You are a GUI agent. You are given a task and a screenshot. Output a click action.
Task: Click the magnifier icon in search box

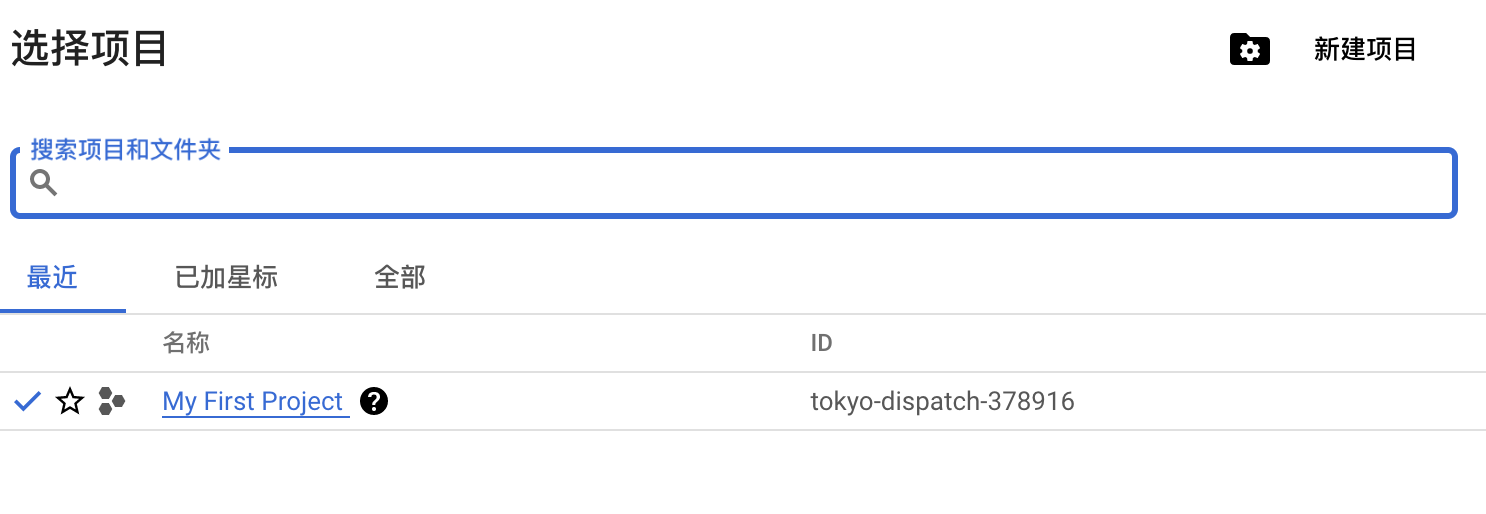(x=43, y=183)
